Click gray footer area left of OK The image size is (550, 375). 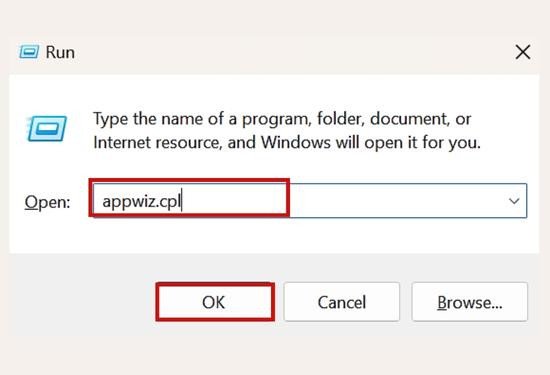coord(82,302)
